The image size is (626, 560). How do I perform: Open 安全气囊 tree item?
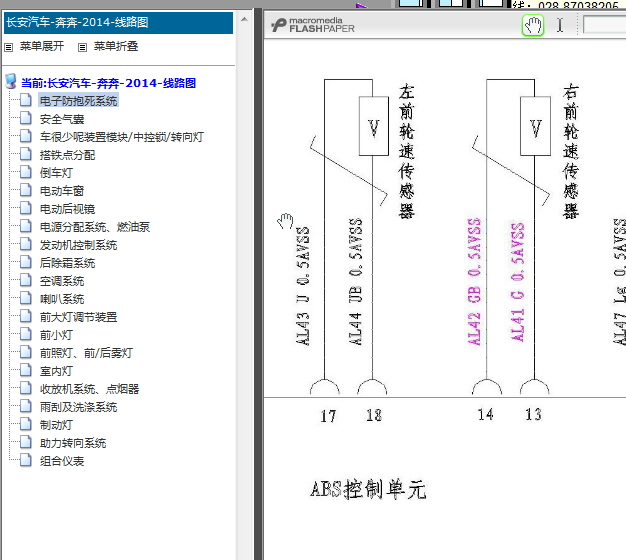tap(62, 119)
